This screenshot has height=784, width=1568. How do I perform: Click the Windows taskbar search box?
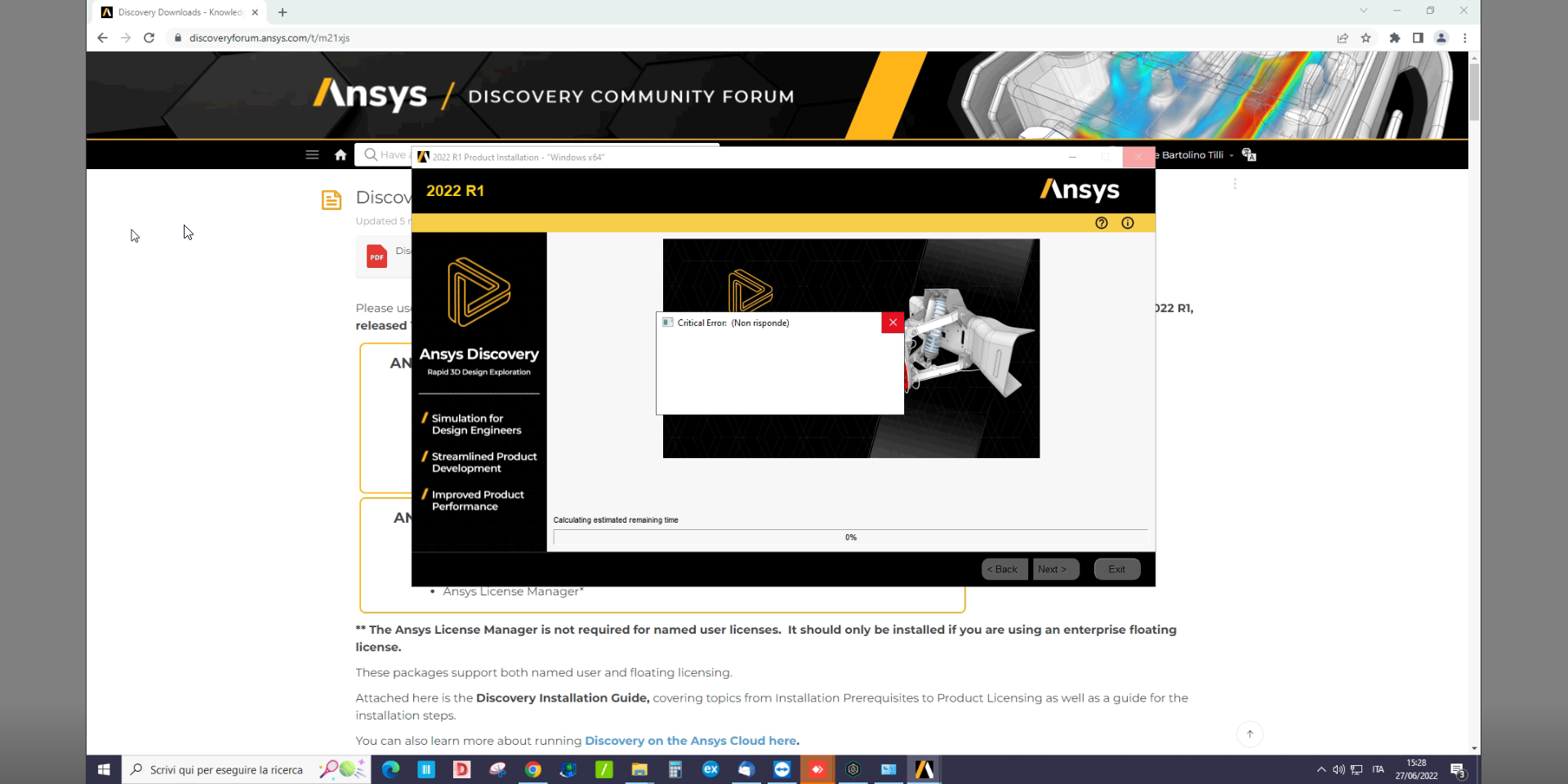[246, 769]
